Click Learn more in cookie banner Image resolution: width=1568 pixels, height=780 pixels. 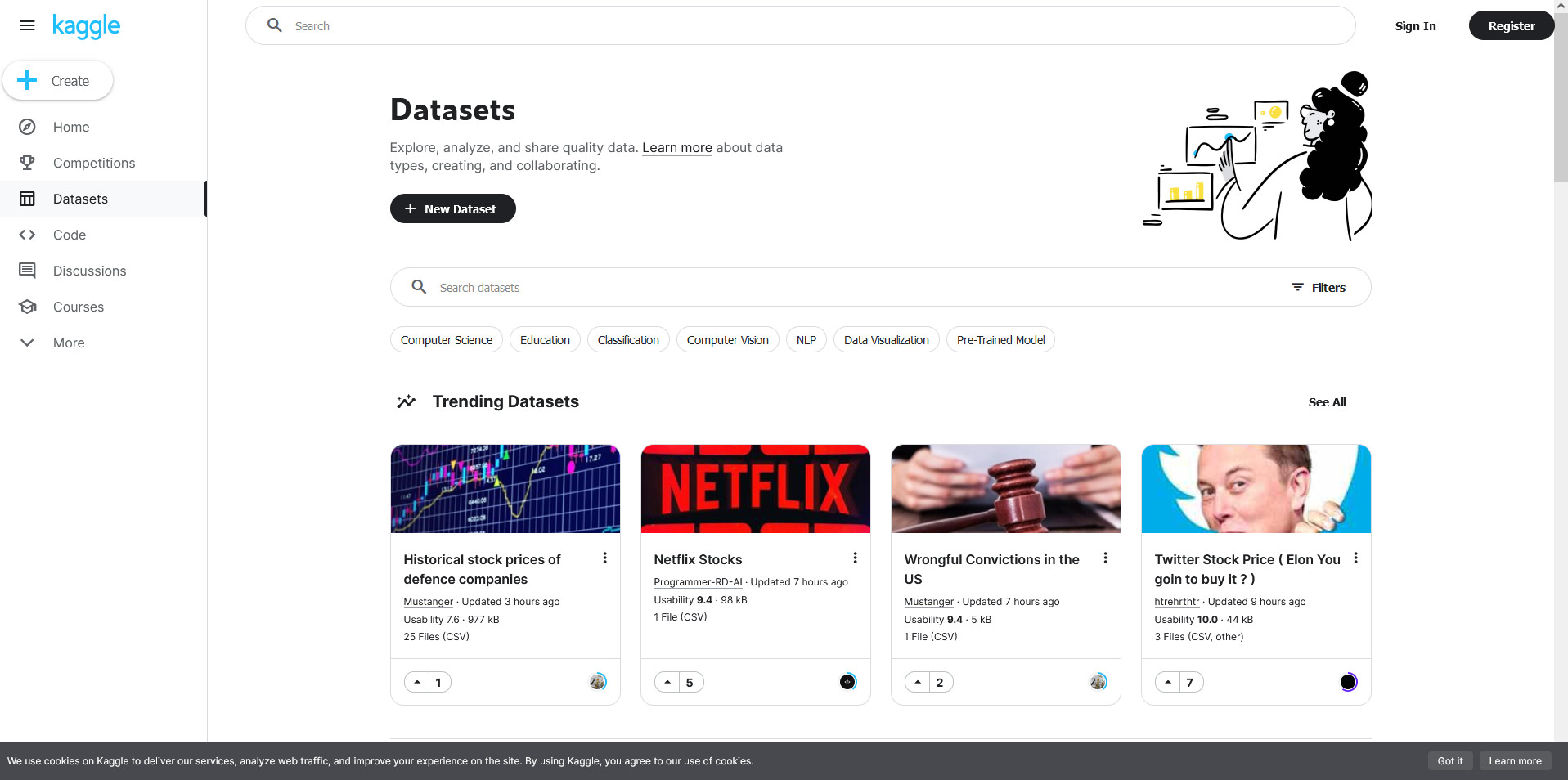[1515, 760]
